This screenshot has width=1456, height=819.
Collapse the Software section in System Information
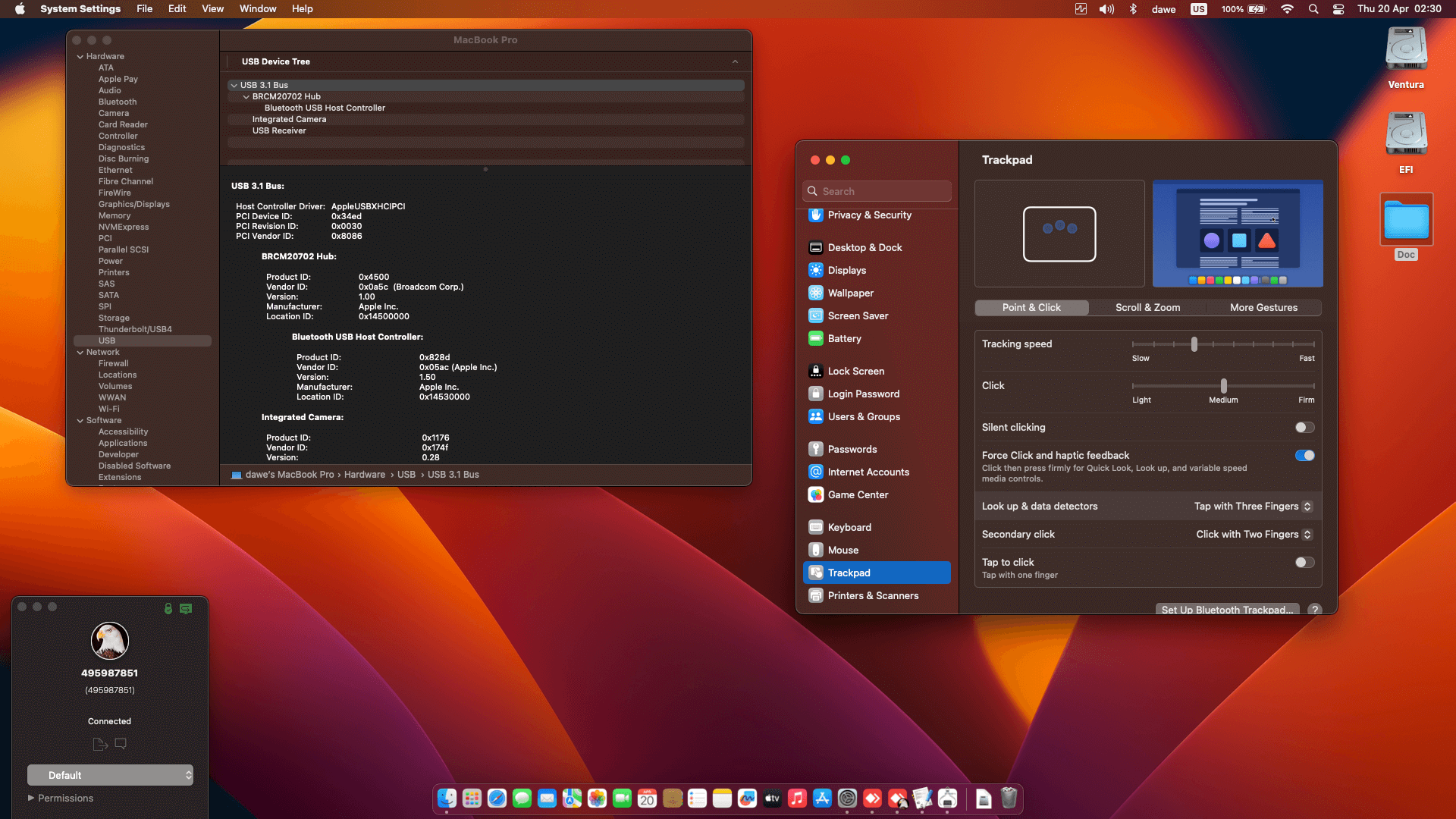point(80,421)
